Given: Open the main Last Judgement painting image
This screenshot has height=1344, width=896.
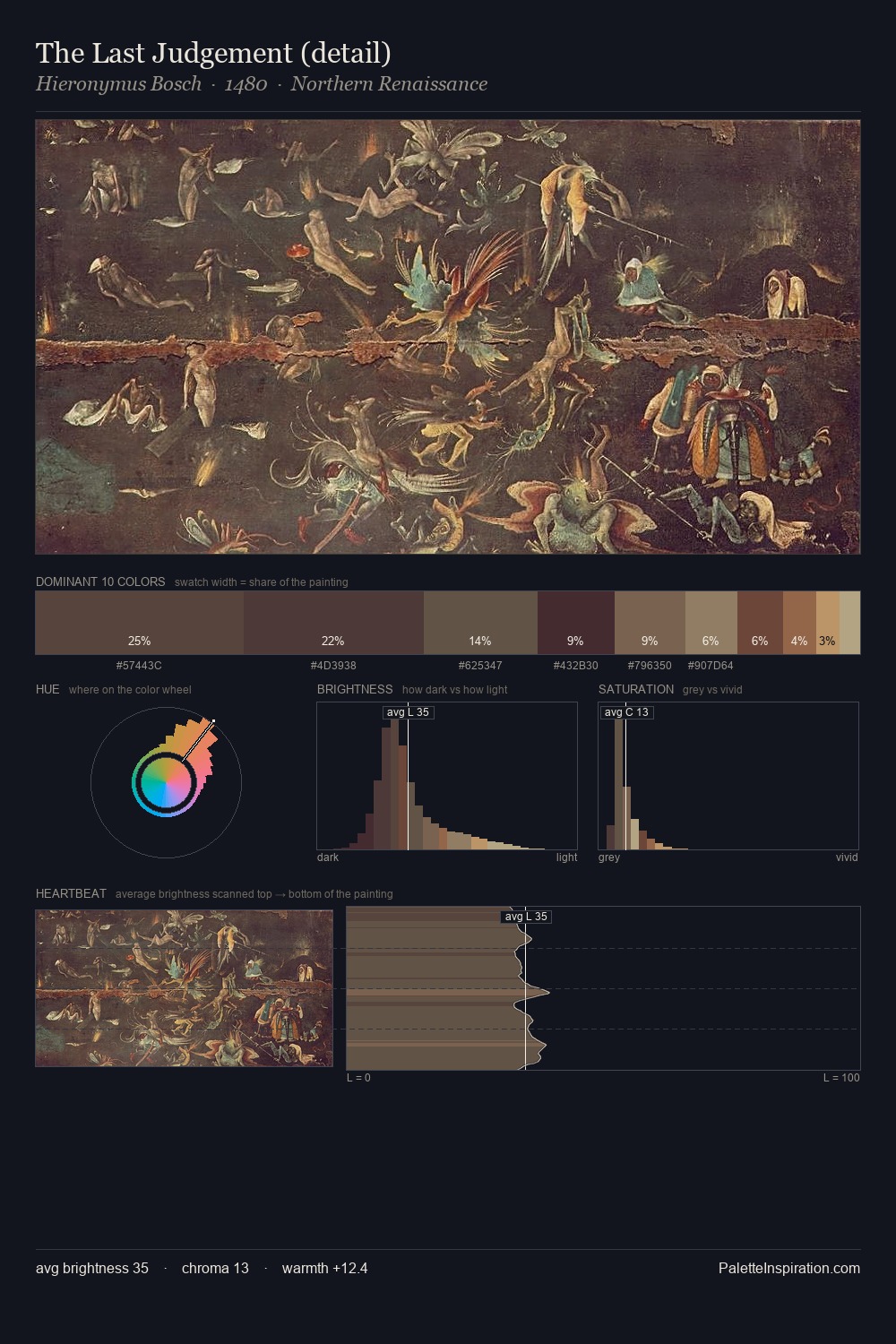Looking at the screenshot, I should (448, 337).
